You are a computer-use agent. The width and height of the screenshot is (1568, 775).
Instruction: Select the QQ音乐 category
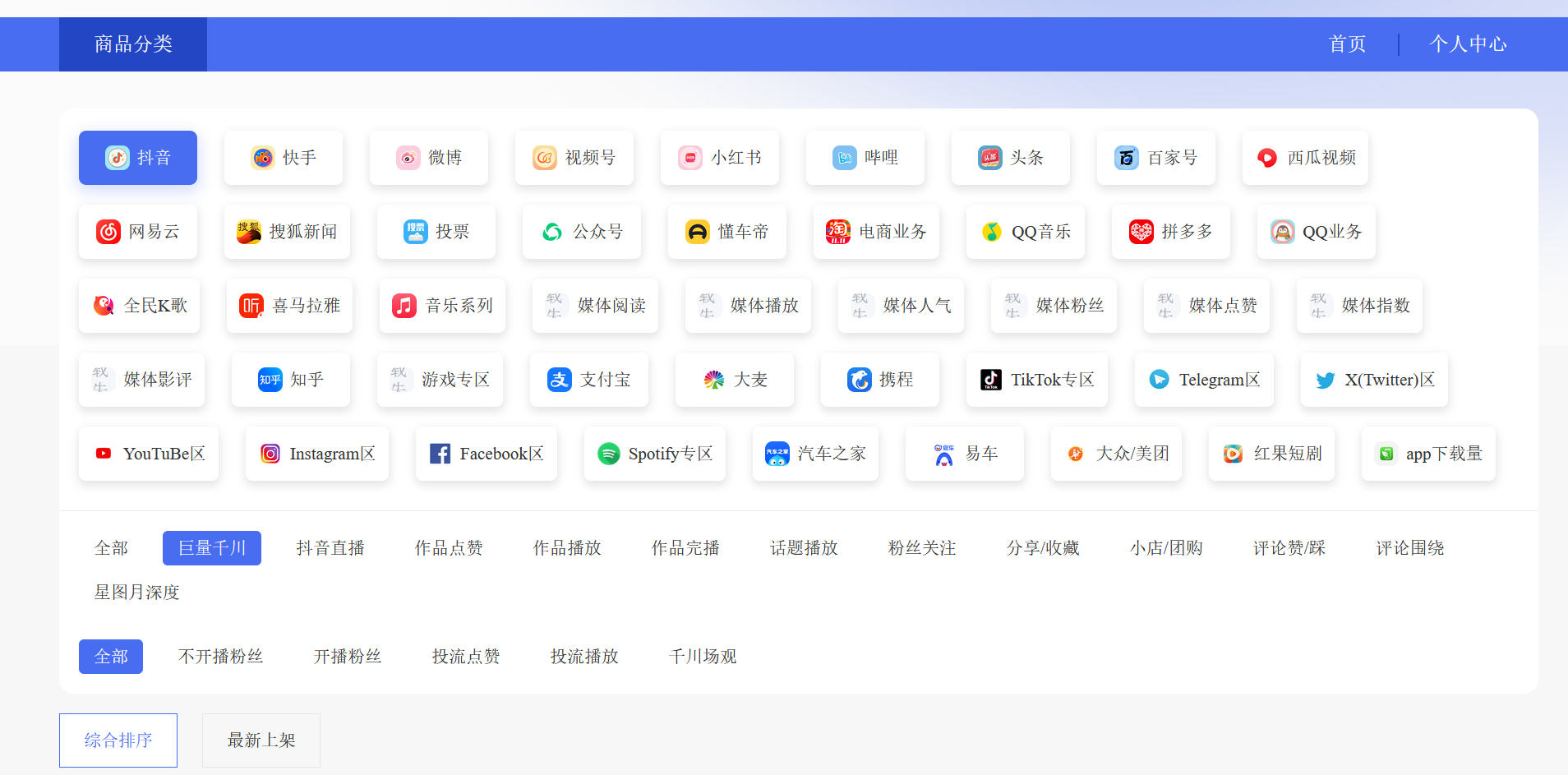[x=1025, y=232]
